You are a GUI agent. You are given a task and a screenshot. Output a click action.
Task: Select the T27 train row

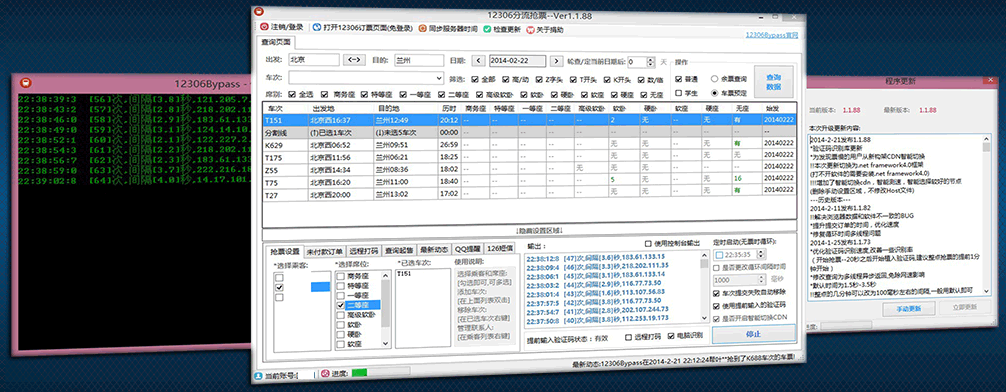point(529,192)
